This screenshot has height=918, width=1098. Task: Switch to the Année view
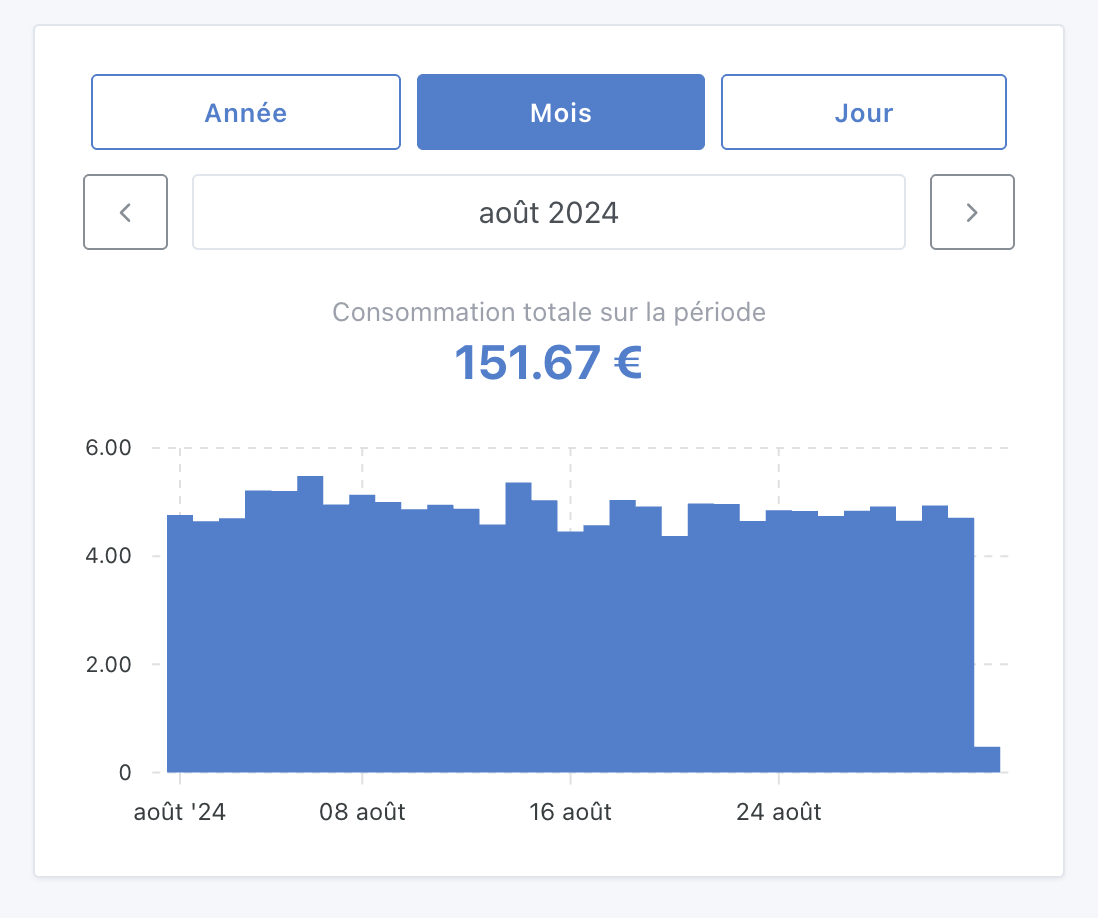tap(245, 112)
